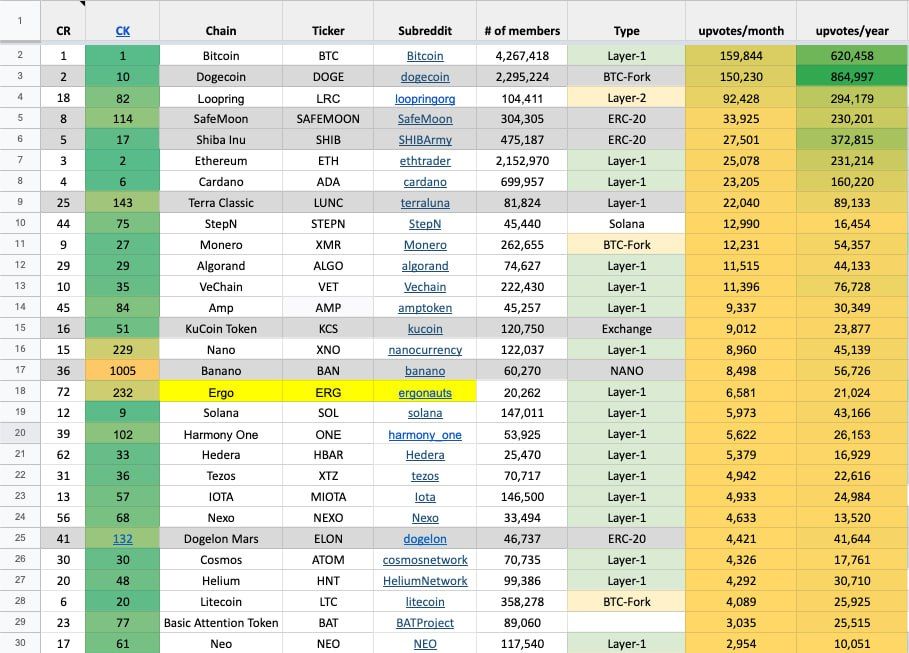Open the CK column header link
909x653 pixels.
(x=123, y=31)
